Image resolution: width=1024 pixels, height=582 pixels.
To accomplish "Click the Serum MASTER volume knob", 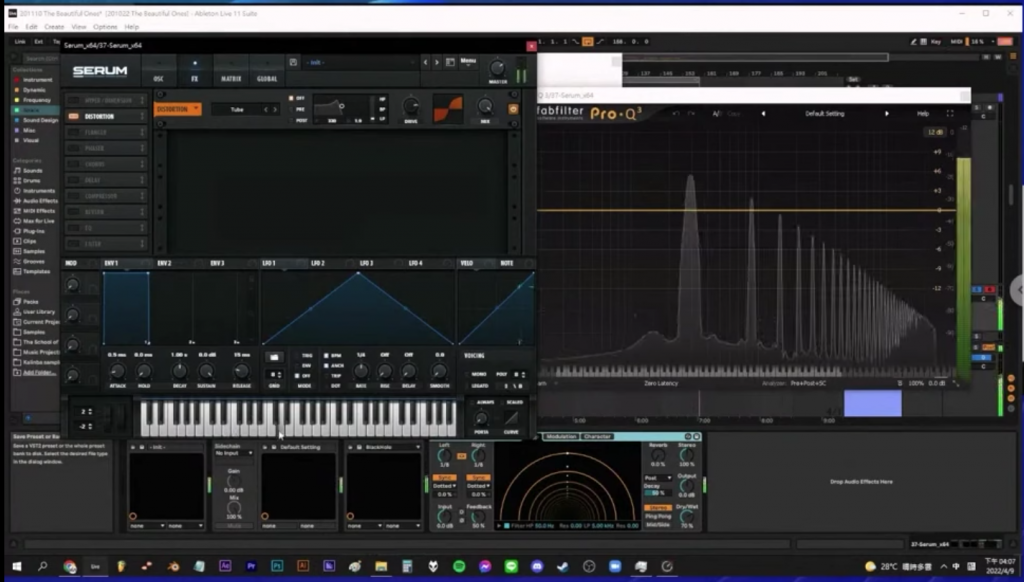I will pyautogui.click(x=498, y=67).
